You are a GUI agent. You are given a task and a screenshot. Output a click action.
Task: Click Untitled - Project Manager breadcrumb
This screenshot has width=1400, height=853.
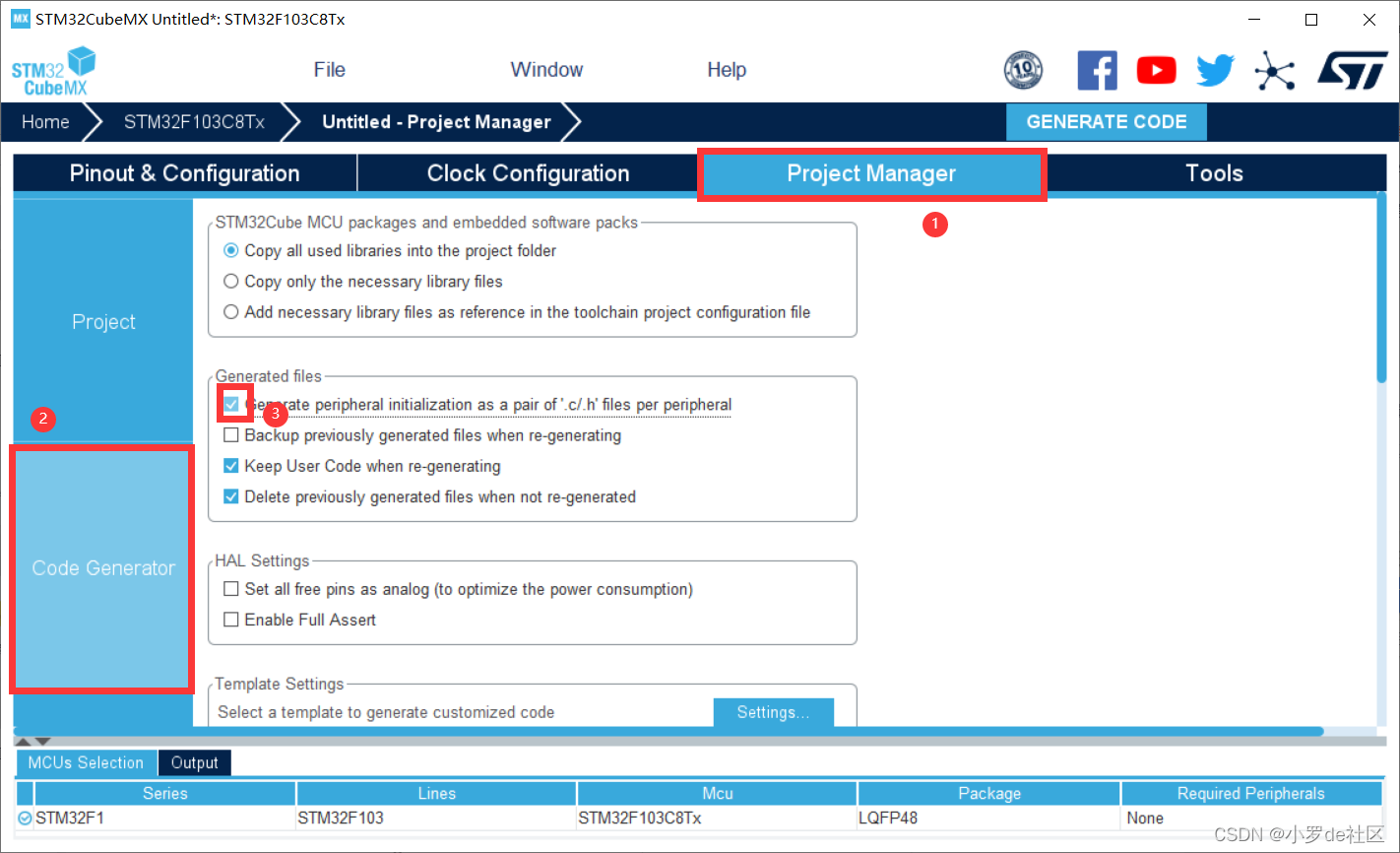[436, 122]
